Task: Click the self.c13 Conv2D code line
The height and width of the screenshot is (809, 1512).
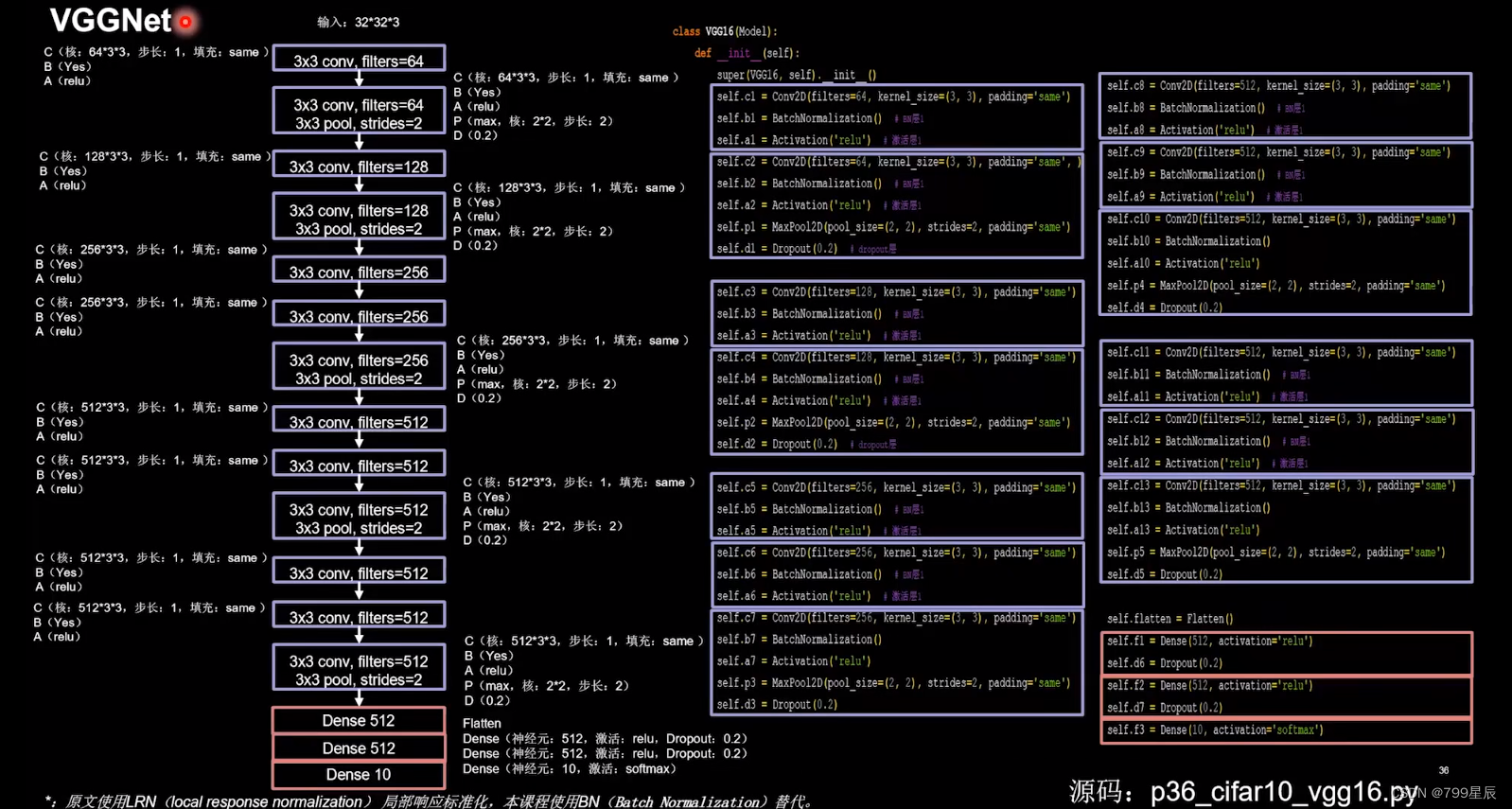Action: pyautogui.click(x=1281, y=486)
